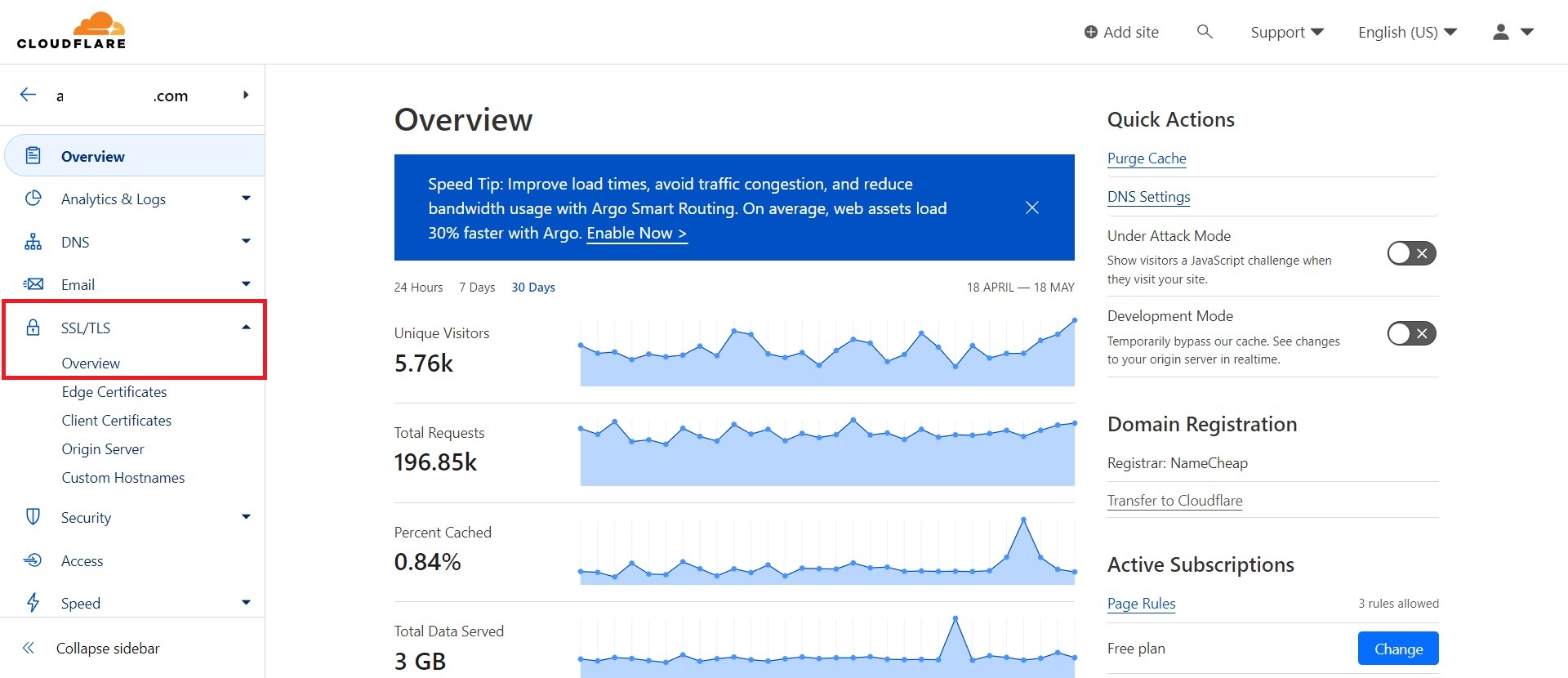
Task: Click Collapse sidebar at bottom
Action: [x=107, y=649]
